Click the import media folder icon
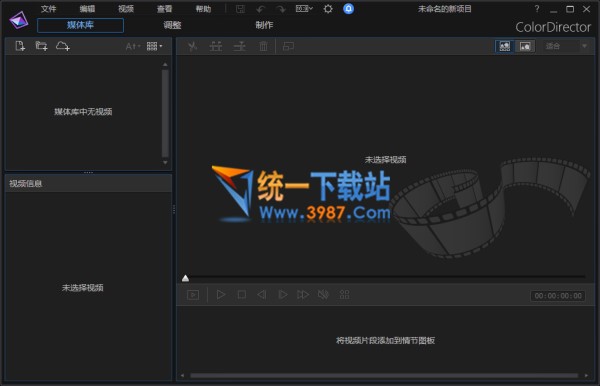600x386 pixels. pos(41,46)
